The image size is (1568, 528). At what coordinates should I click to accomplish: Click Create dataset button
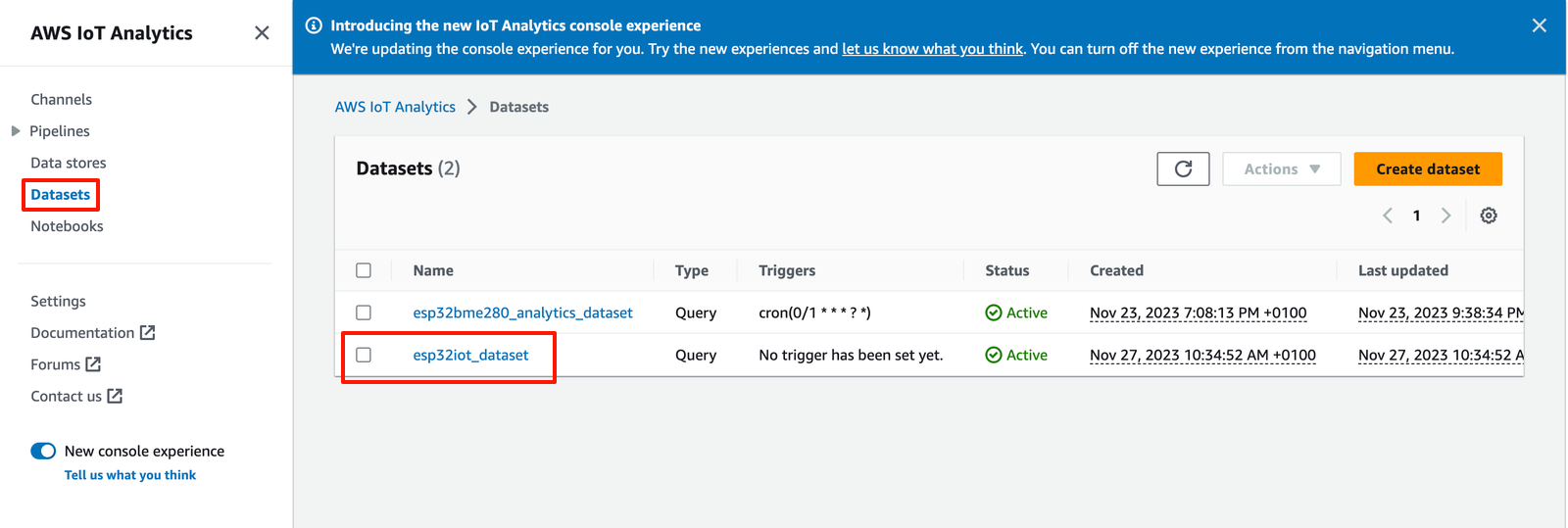[1428, 168]
